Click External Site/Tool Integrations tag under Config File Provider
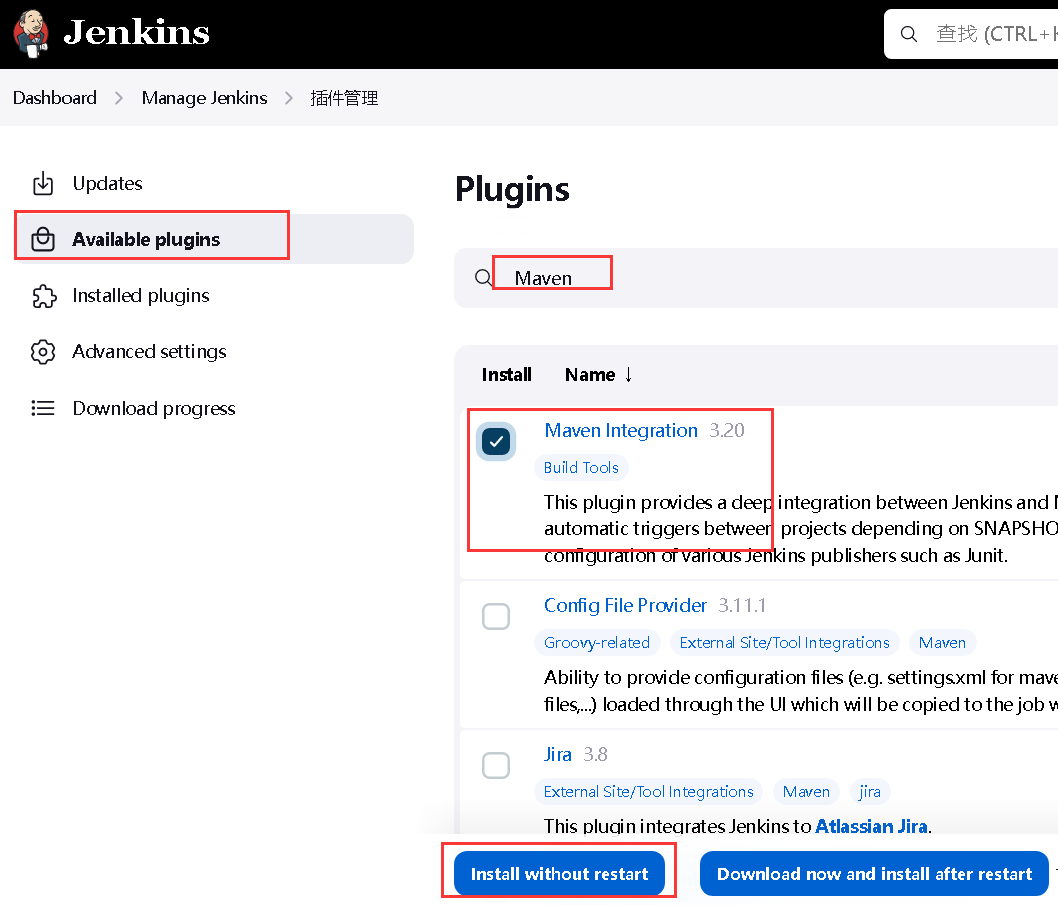1058x905 pixels. coord(785,642)
